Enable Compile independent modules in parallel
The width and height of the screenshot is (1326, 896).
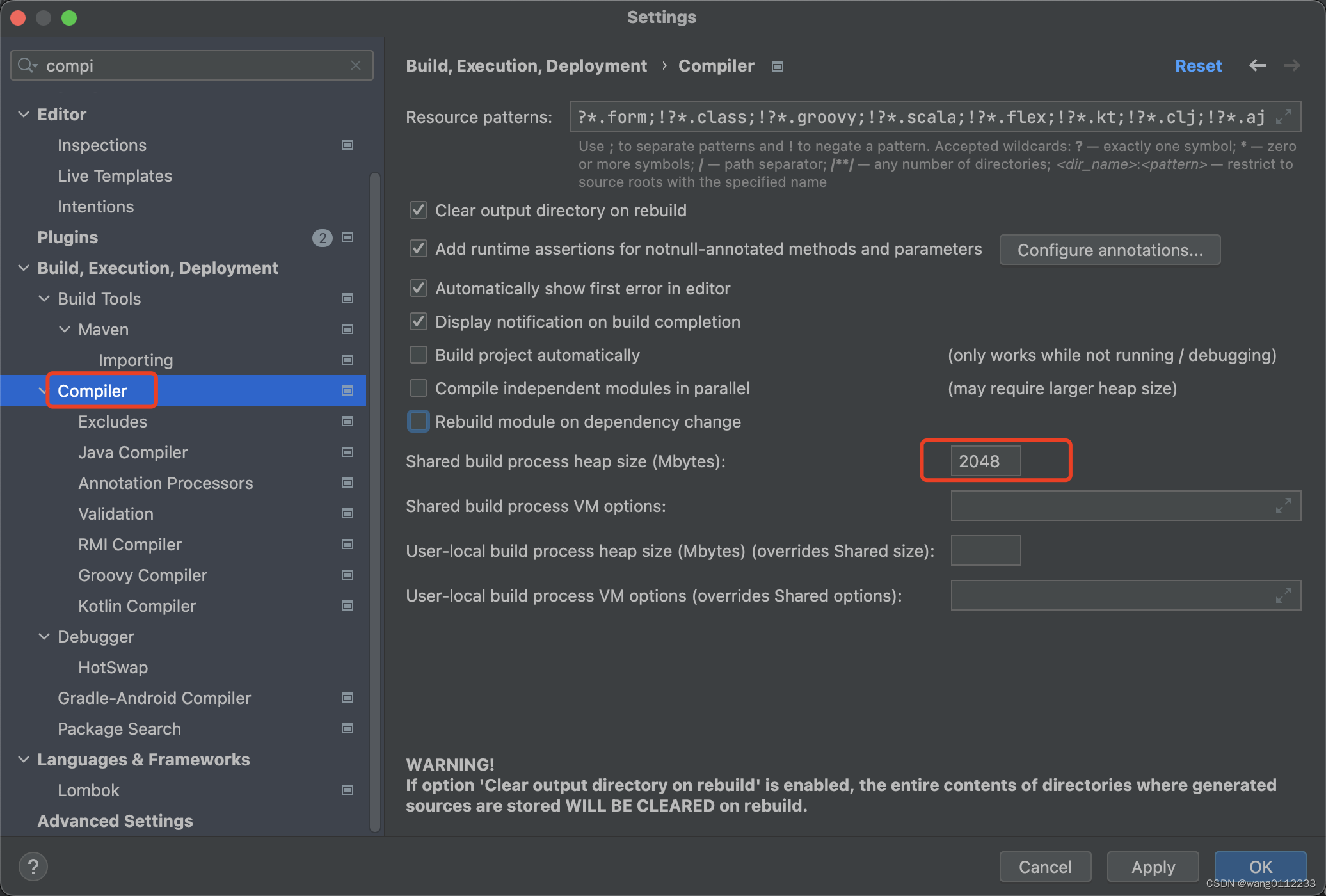coord(419,388)
